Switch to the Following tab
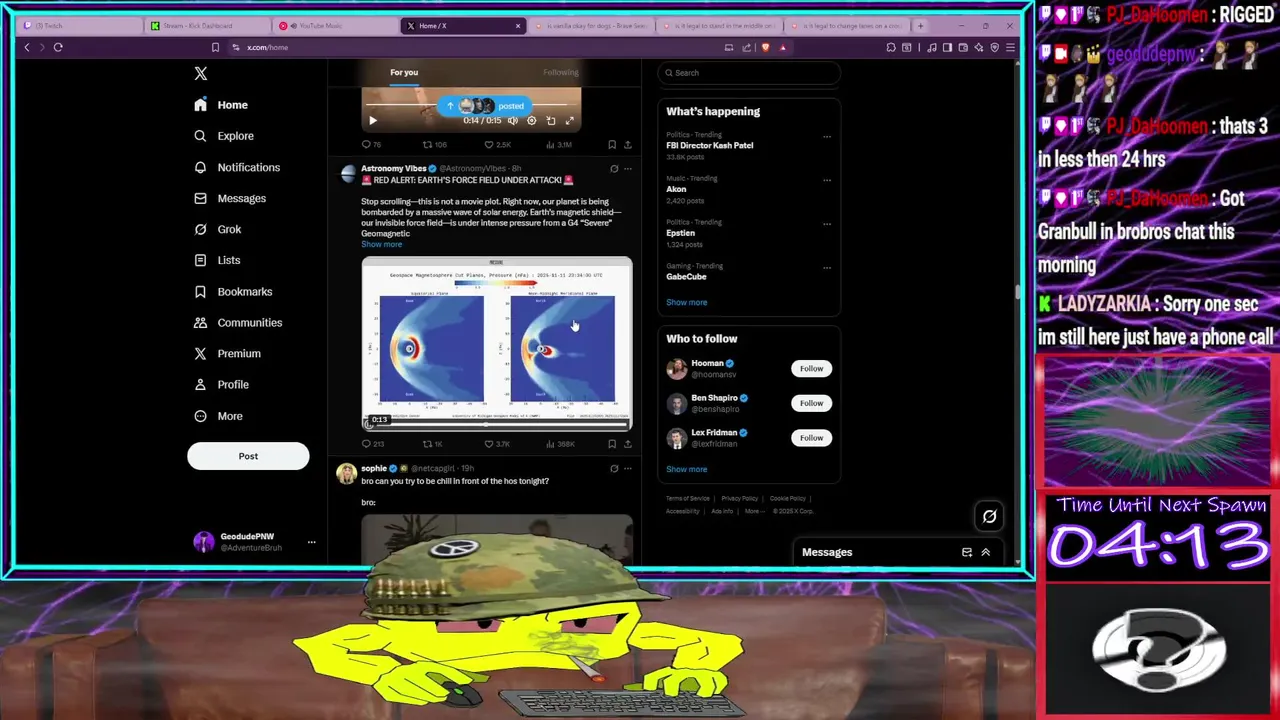The width and height of the screenshot is (1280, 720). click(x=561, y=72)
